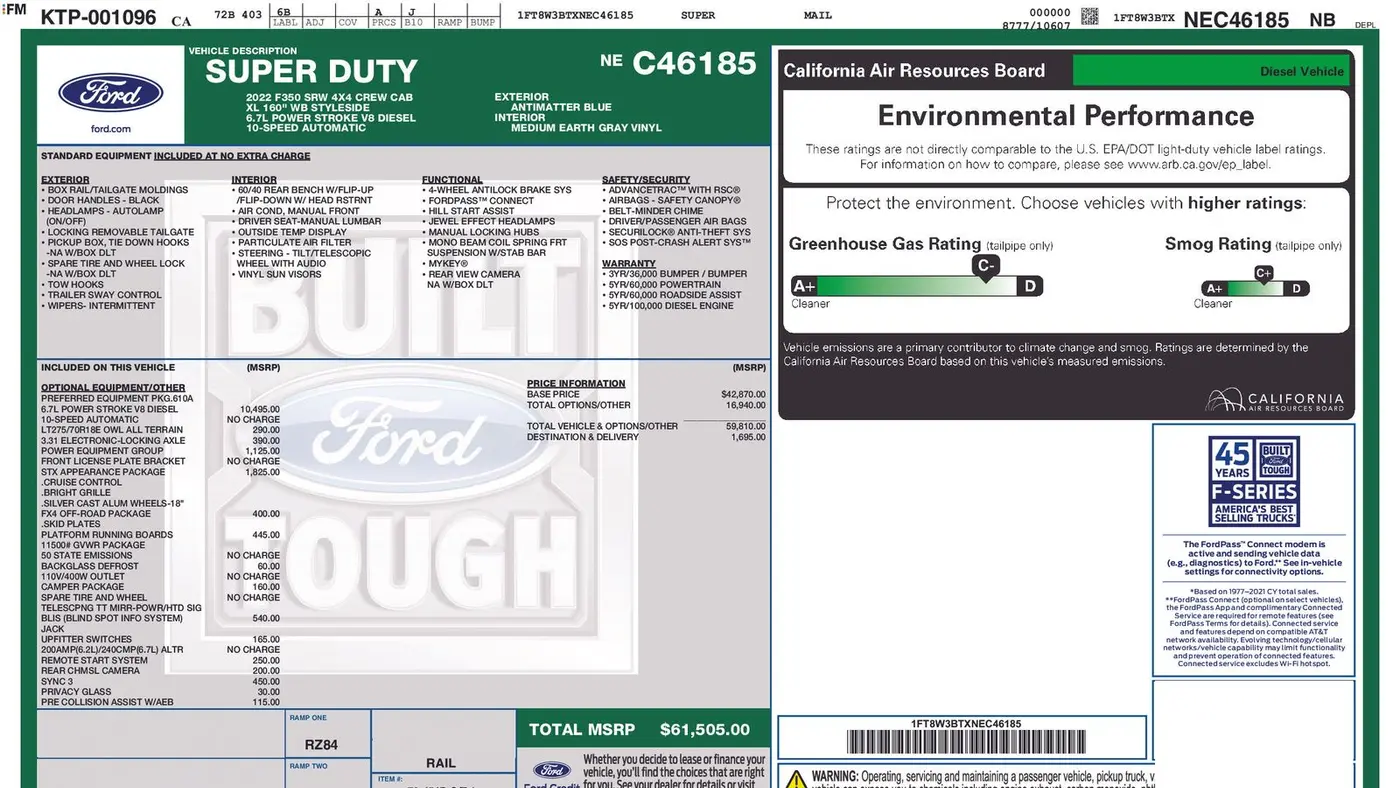Select the base price $42,870.00

(x=743, y=394)
